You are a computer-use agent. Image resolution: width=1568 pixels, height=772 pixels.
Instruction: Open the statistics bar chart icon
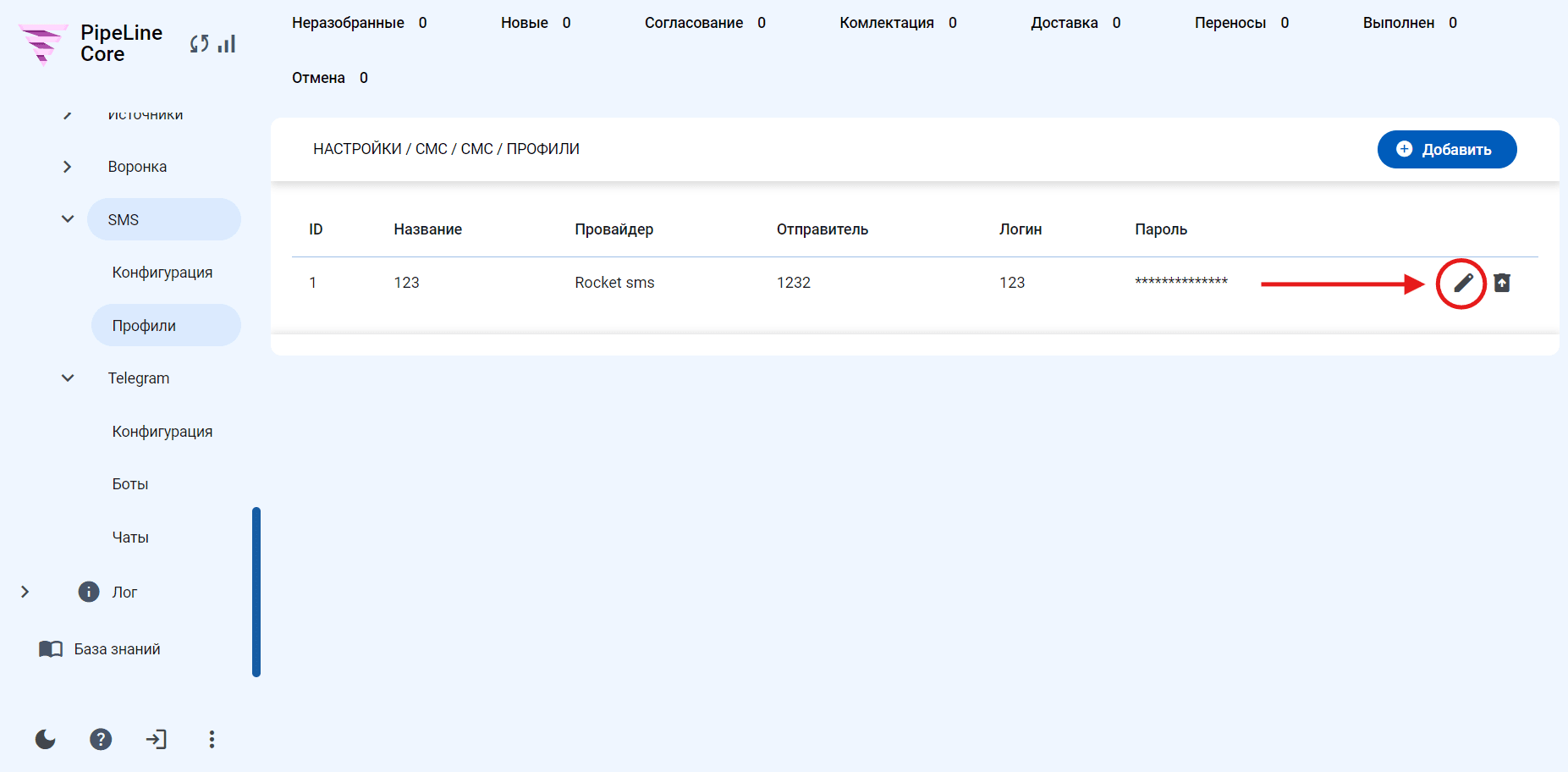coord(227,44)
